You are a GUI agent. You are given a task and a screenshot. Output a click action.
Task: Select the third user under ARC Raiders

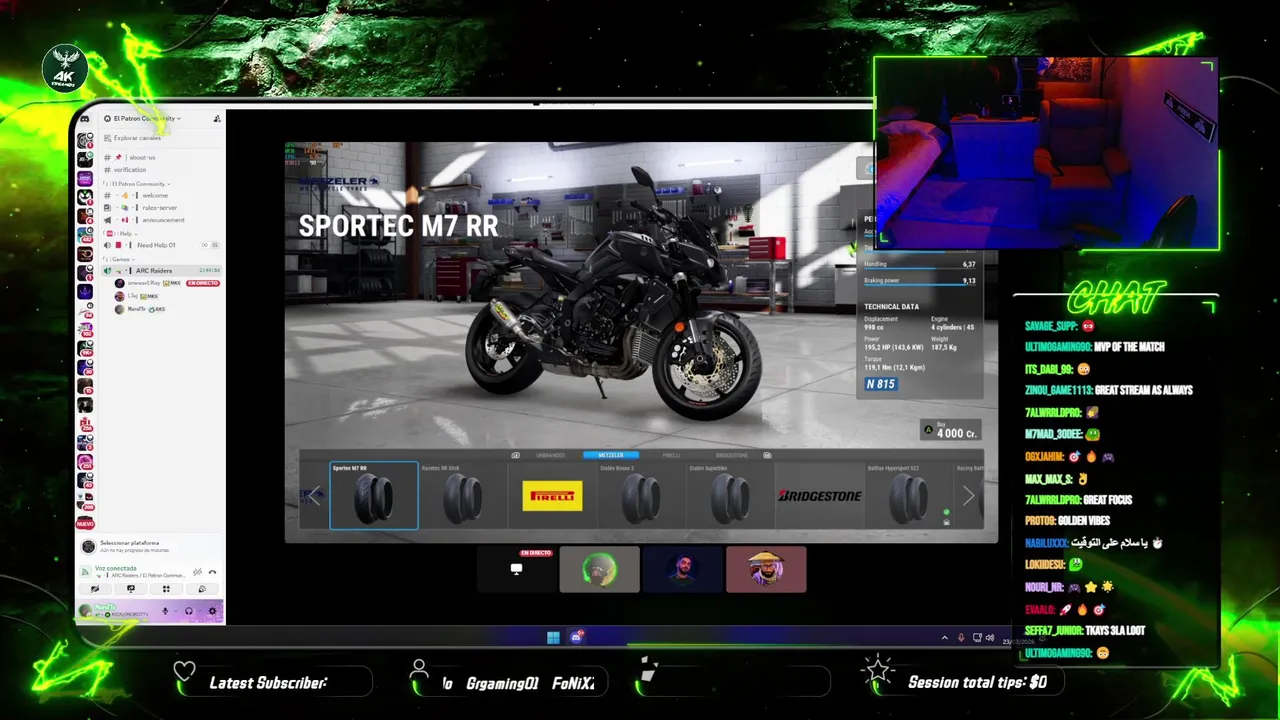click(x=140, y=309)
